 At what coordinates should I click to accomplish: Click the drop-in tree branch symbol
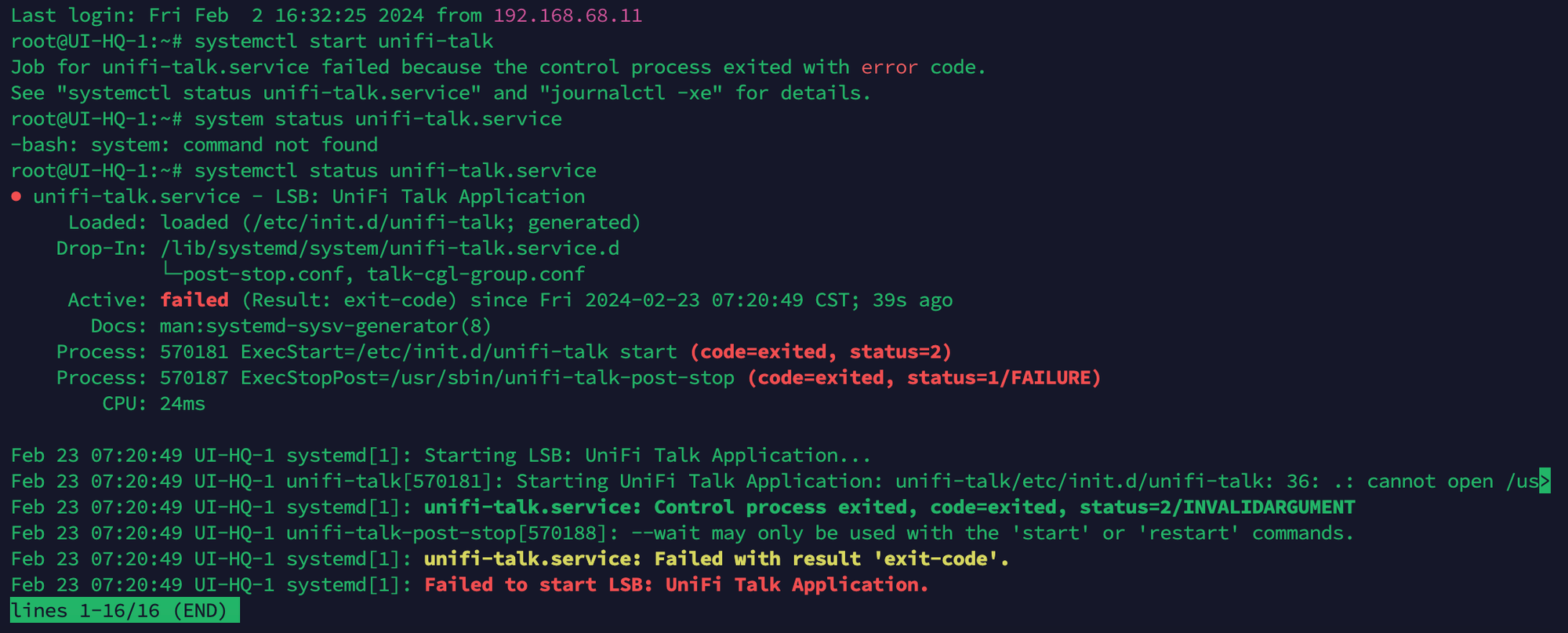coord(170,274)
